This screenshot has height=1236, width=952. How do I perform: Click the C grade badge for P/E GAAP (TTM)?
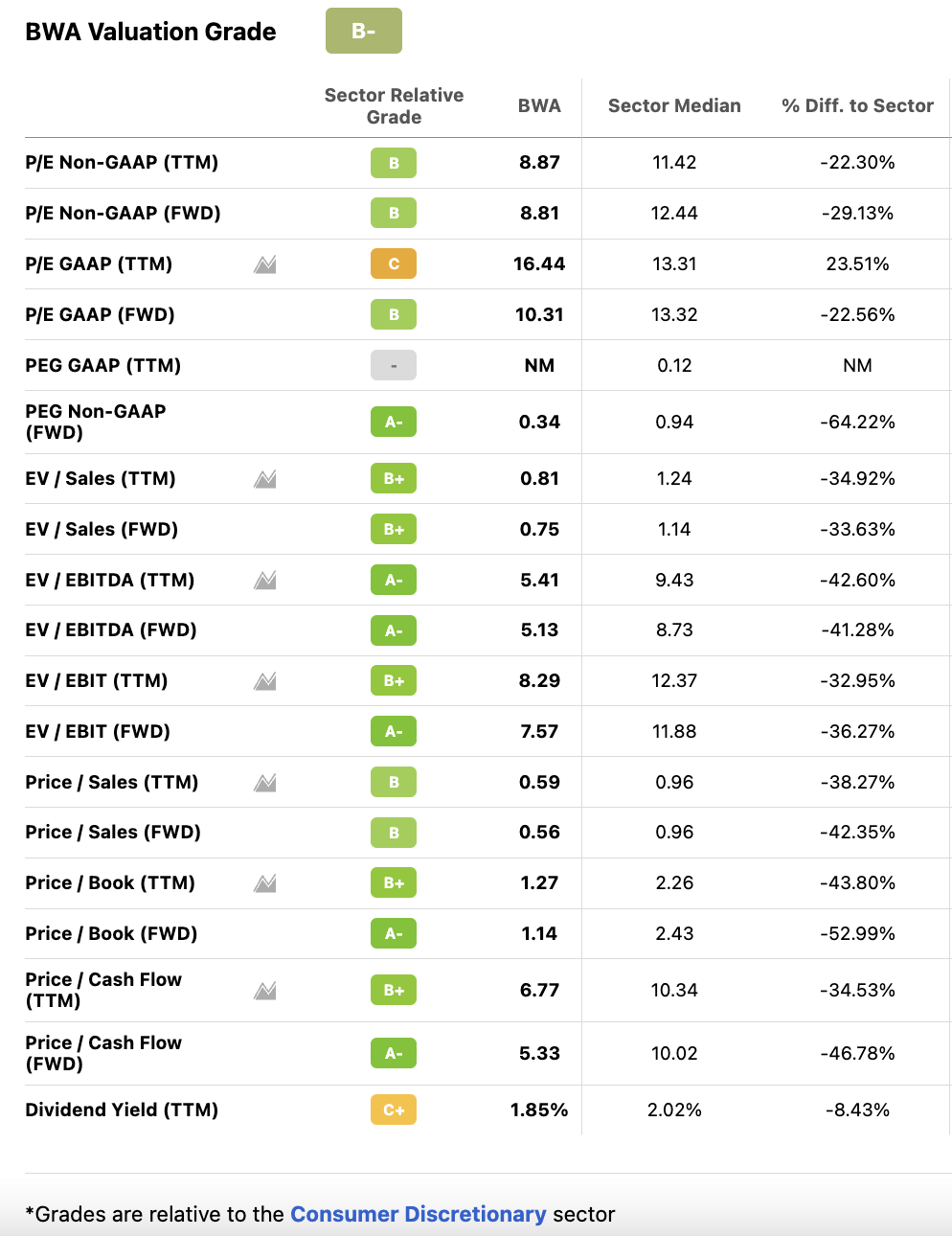tap(394, 263)
